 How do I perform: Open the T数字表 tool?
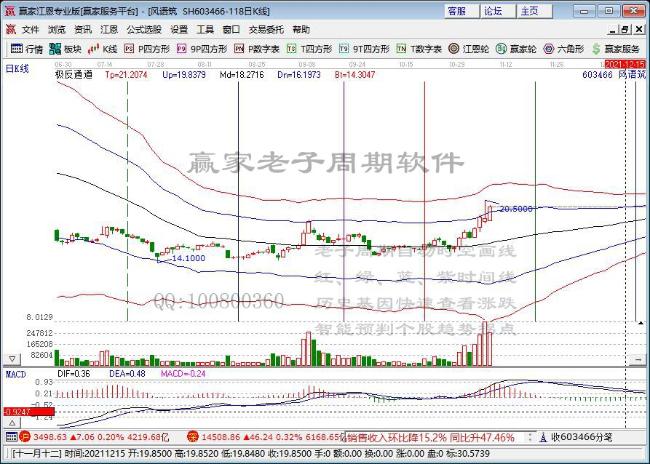coord(419,49)
